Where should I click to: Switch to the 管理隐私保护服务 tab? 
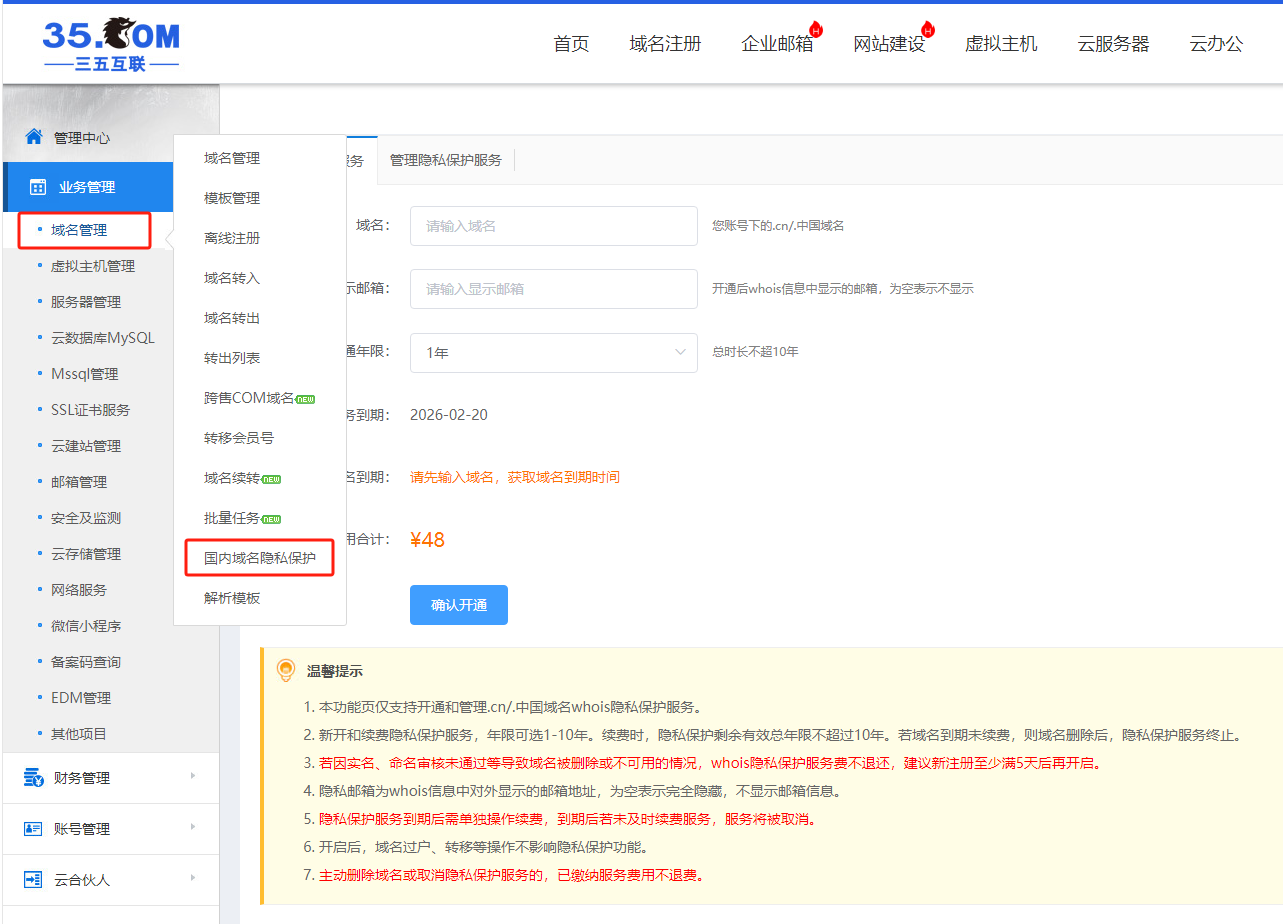point(446,160)
